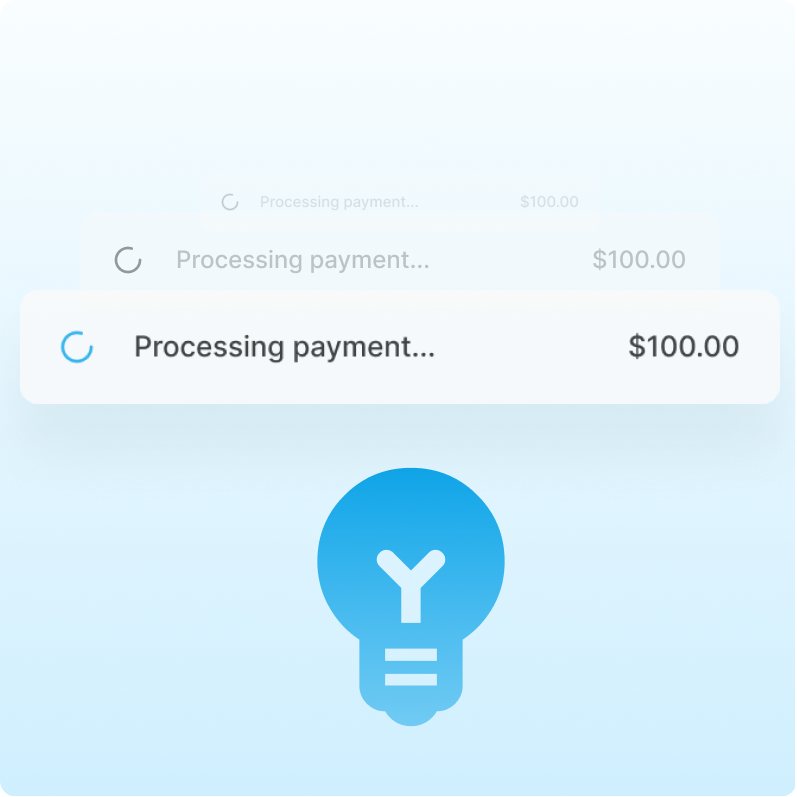Viewport: 797px width, 797px height.
Task: Click the upper stripe on the bulb base
Action: (411, 655)
